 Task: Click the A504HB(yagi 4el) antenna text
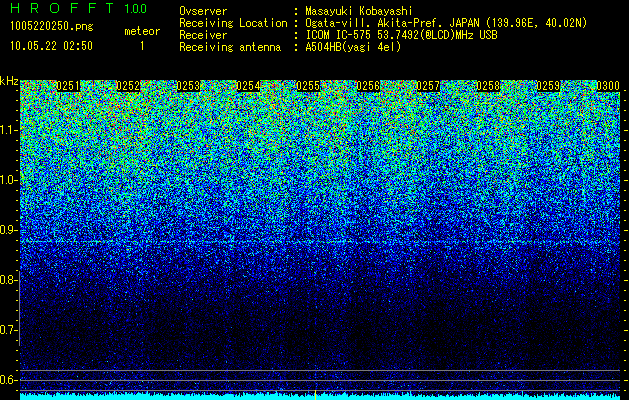click(x=353, y=47)
